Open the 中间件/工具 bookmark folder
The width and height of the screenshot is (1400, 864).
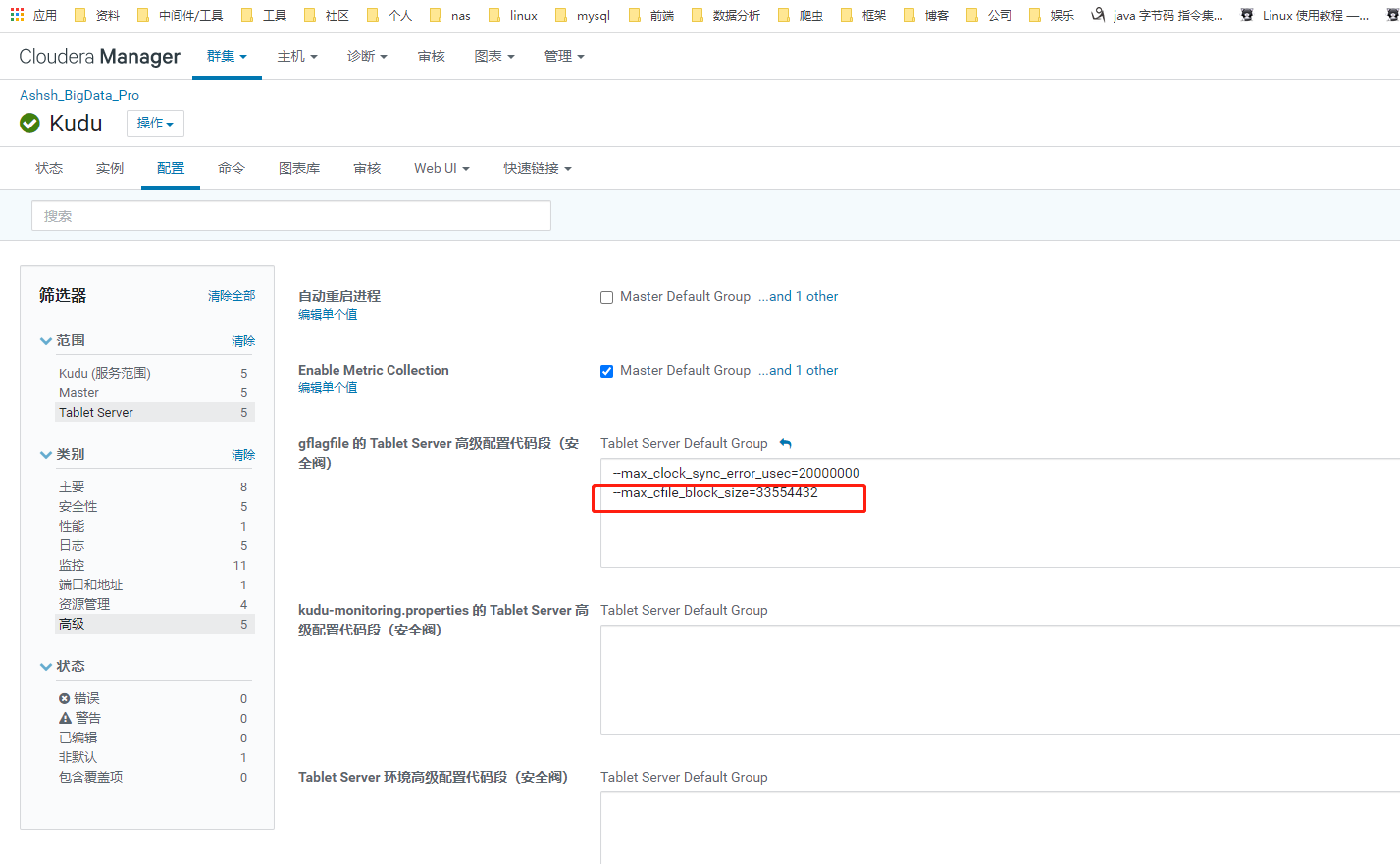180,15
